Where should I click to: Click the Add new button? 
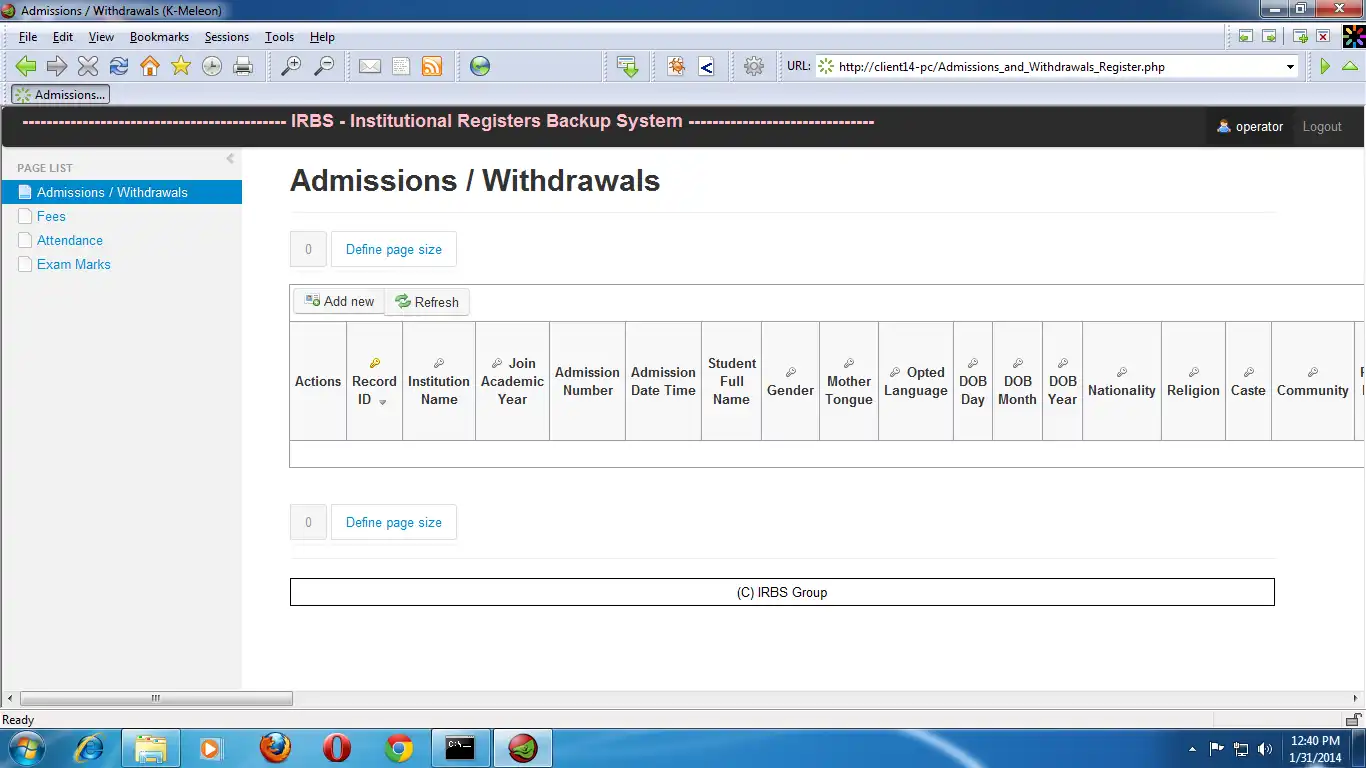point(339,301)
